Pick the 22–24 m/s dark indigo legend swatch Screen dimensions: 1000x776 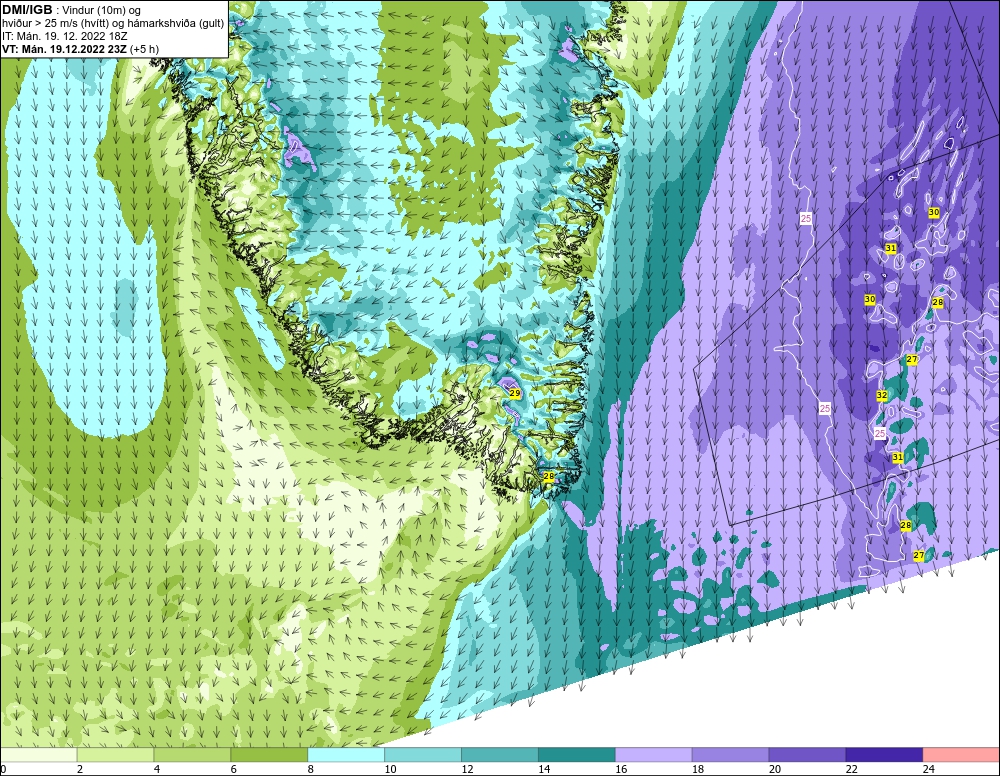click(x=885, y=755)
